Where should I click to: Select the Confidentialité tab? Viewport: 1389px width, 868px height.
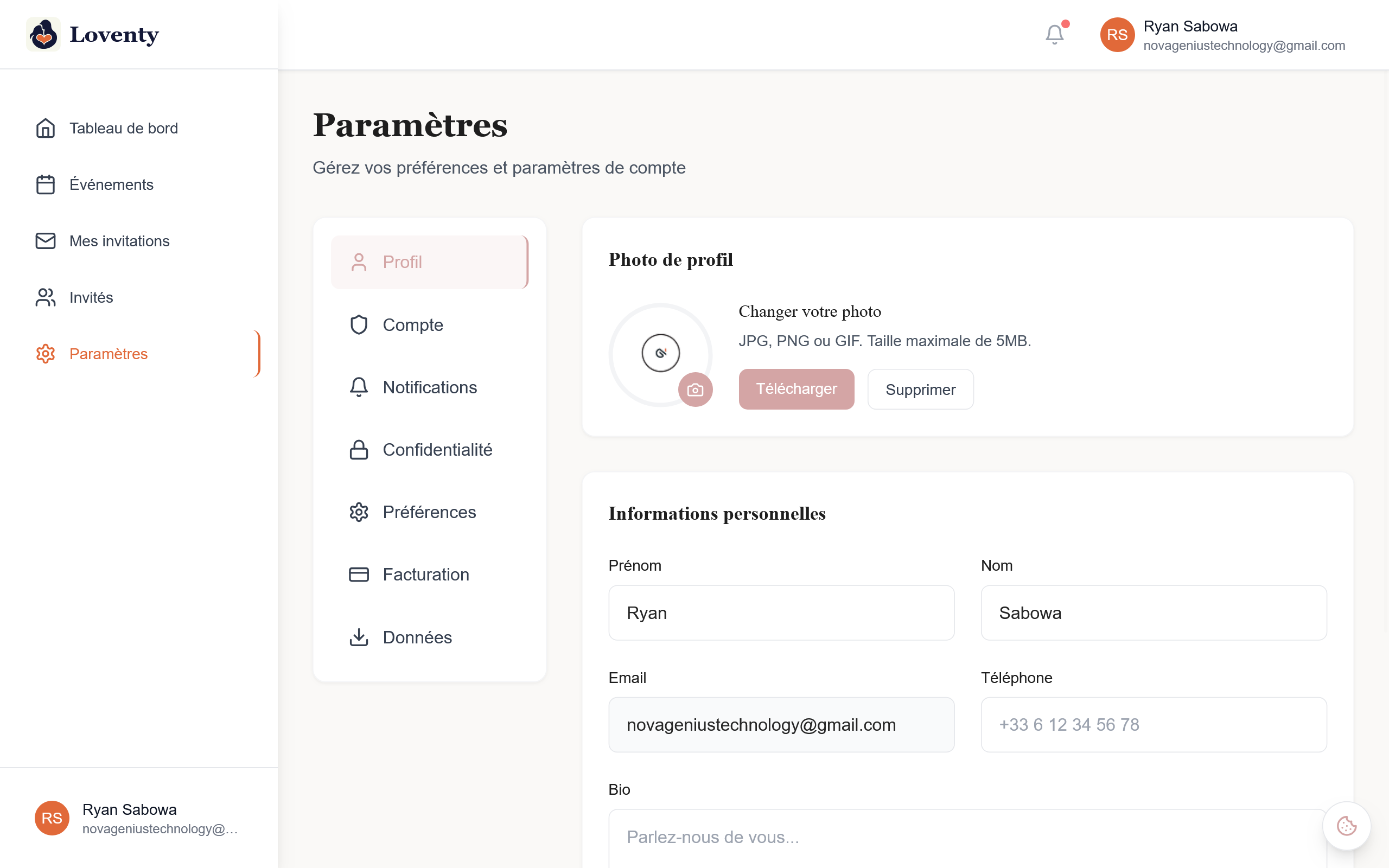[437, 450]
